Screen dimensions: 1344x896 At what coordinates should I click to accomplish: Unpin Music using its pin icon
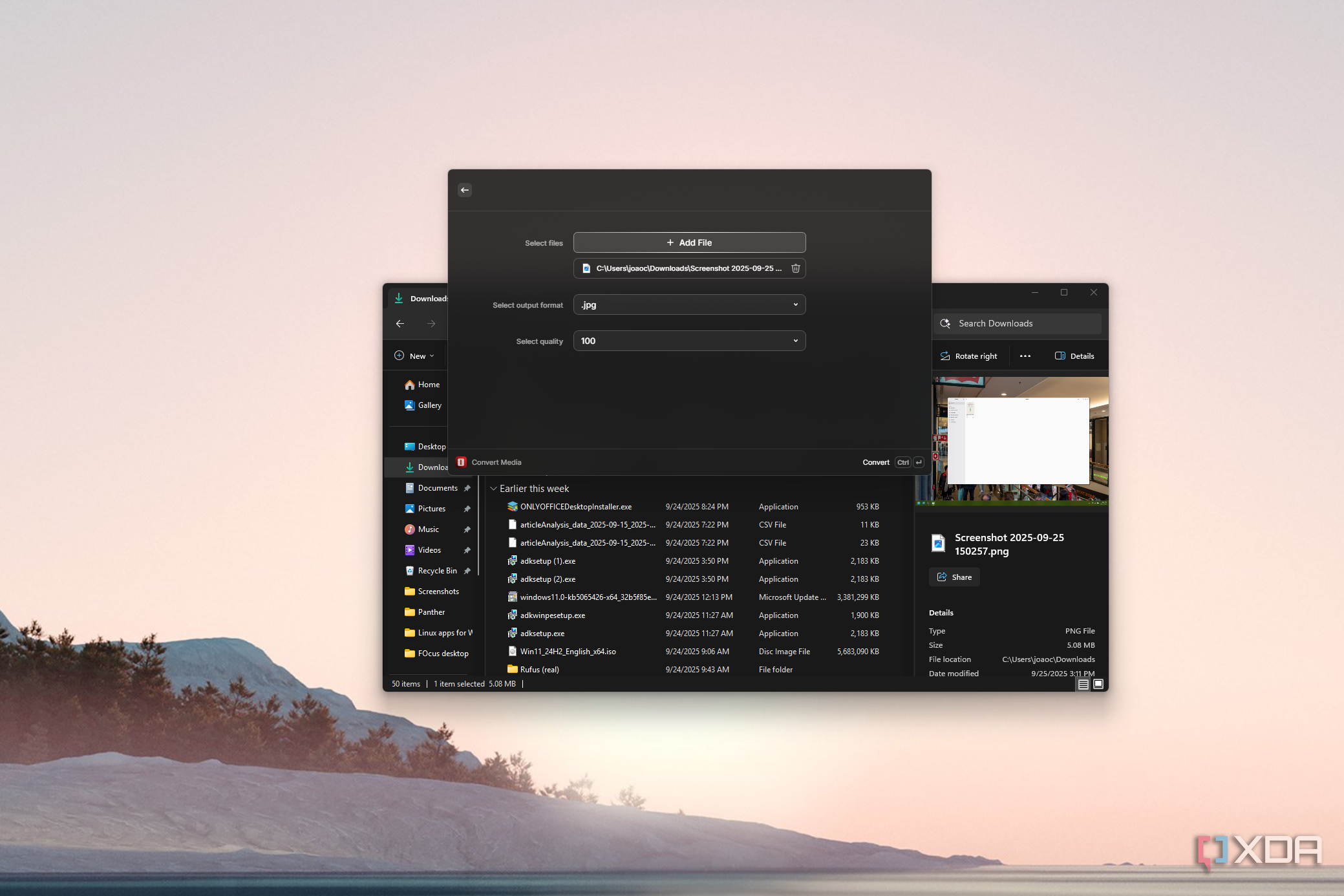click(x=467, y=529)
